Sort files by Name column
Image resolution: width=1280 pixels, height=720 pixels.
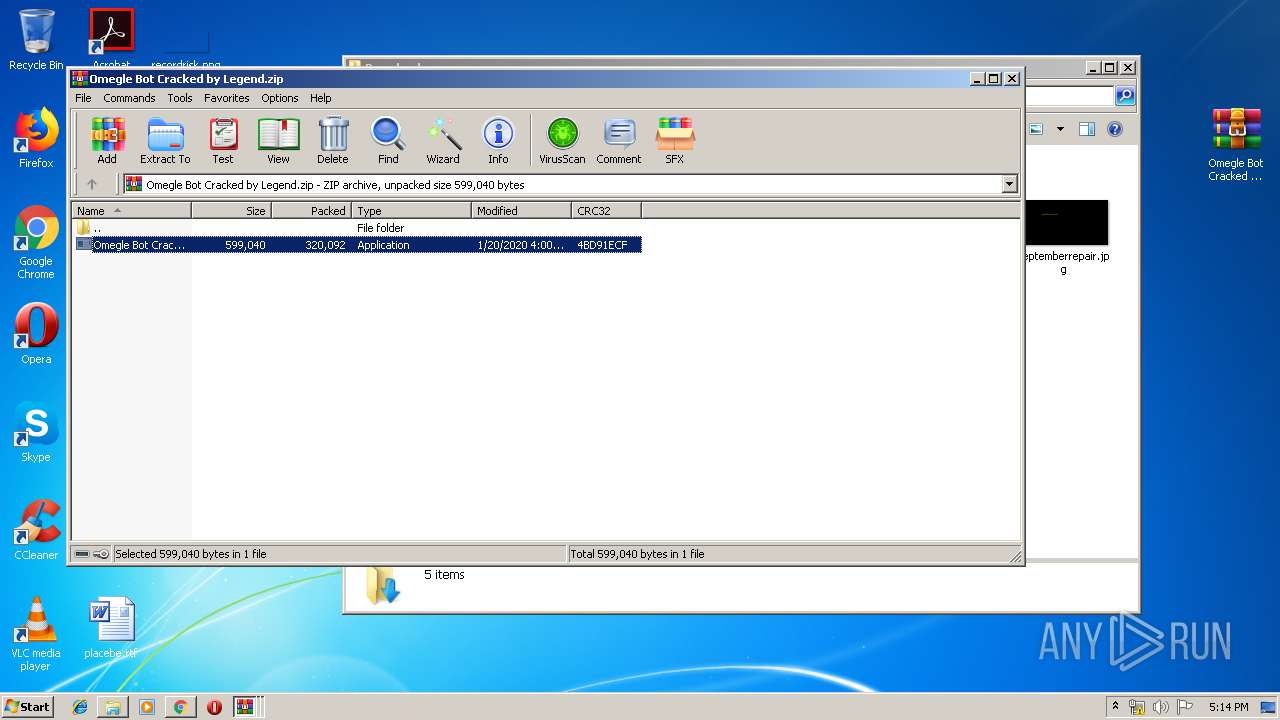click(x=131, y=210)
